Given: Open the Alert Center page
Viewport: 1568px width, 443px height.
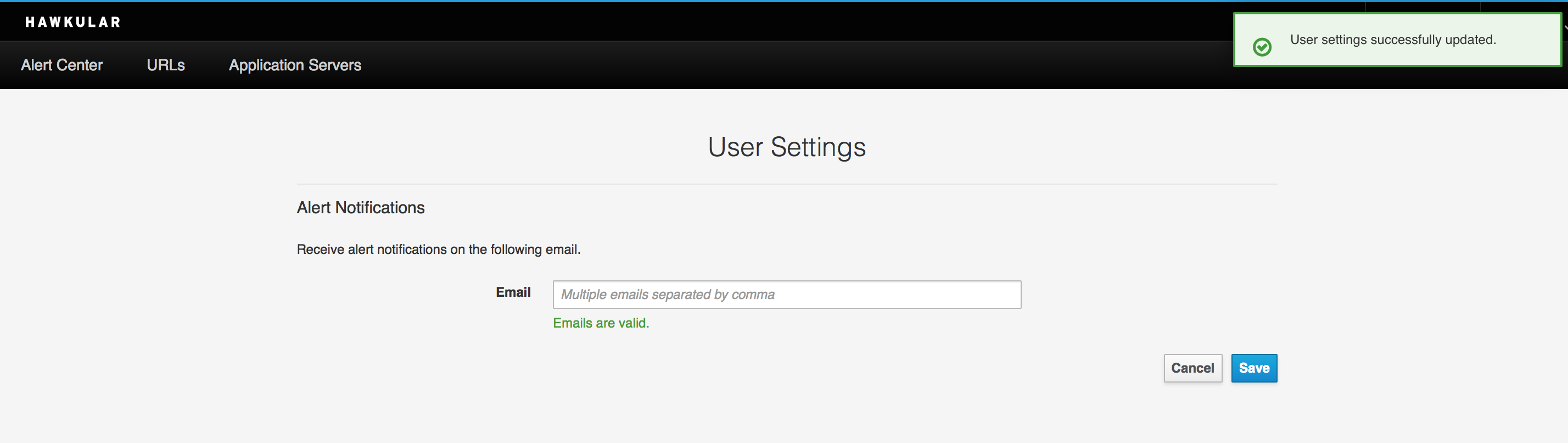Looking at the screenshot, I should (x=61, y=65).
